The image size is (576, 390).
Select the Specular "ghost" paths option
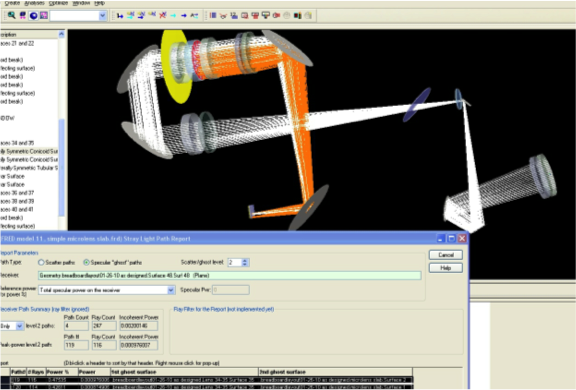pos(86,262)
